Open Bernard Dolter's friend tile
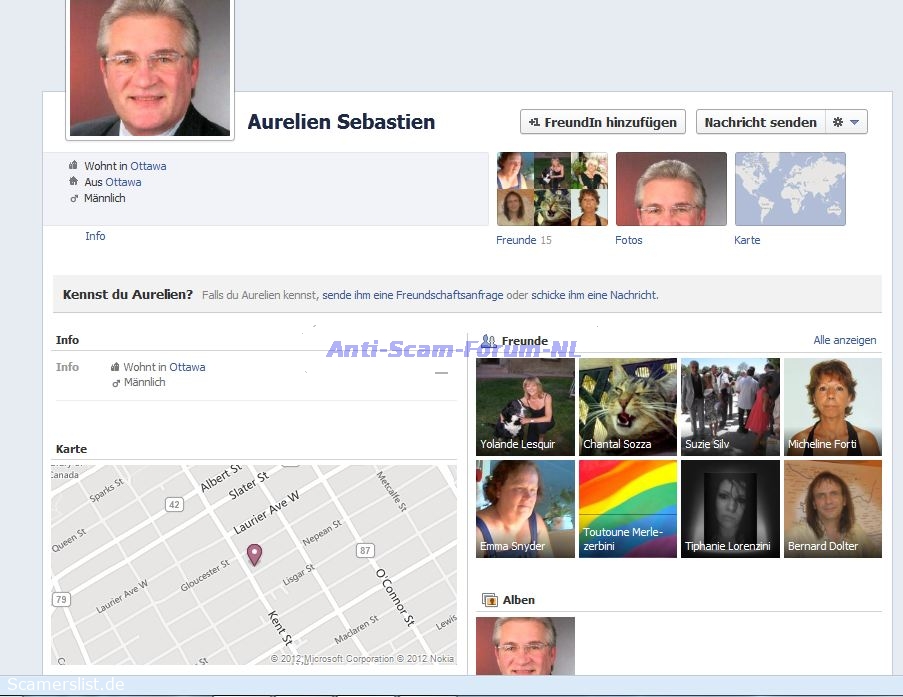Screen dimensions: 903x697 (832, 508)
